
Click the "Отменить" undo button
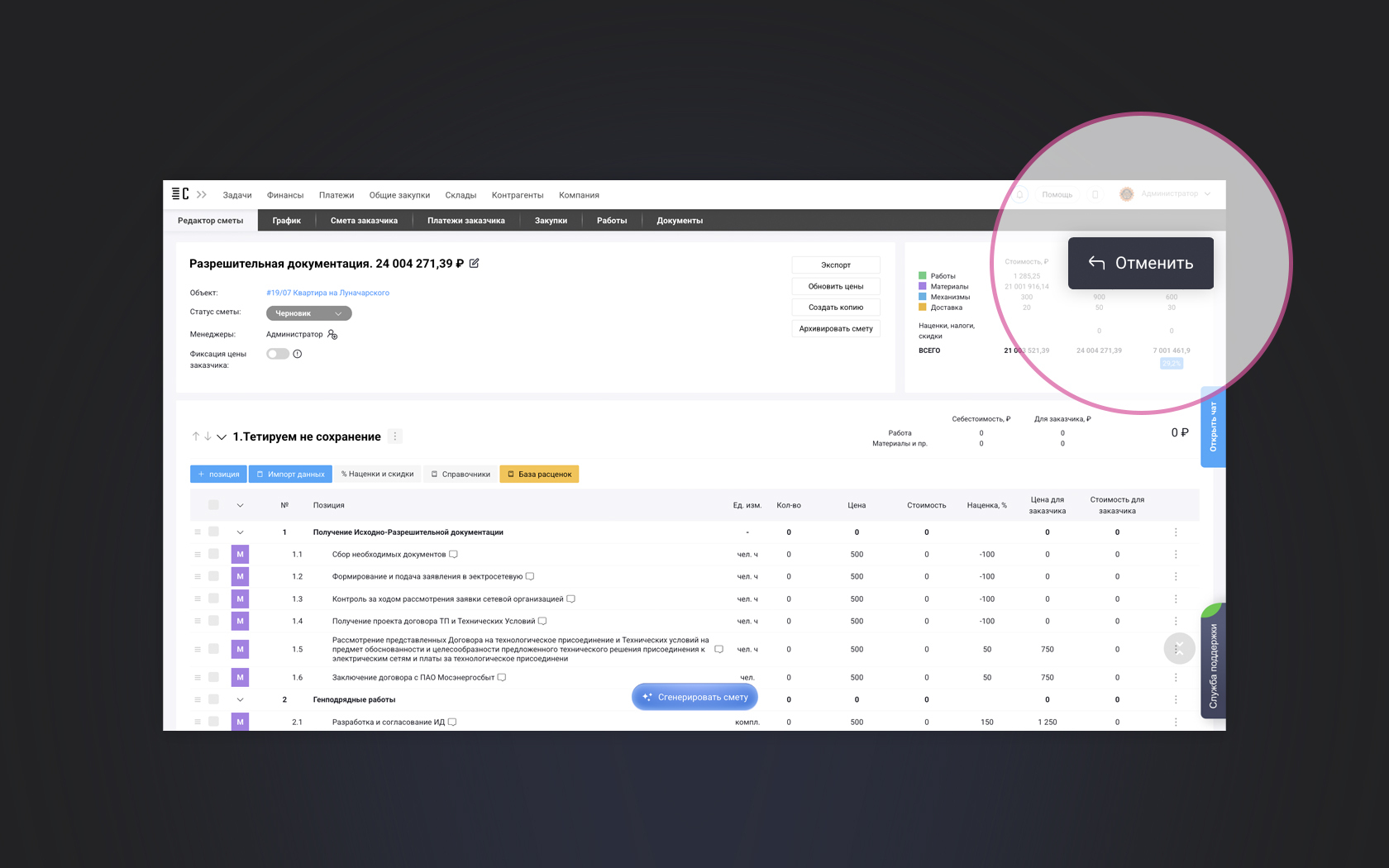tap(1141, 263)
